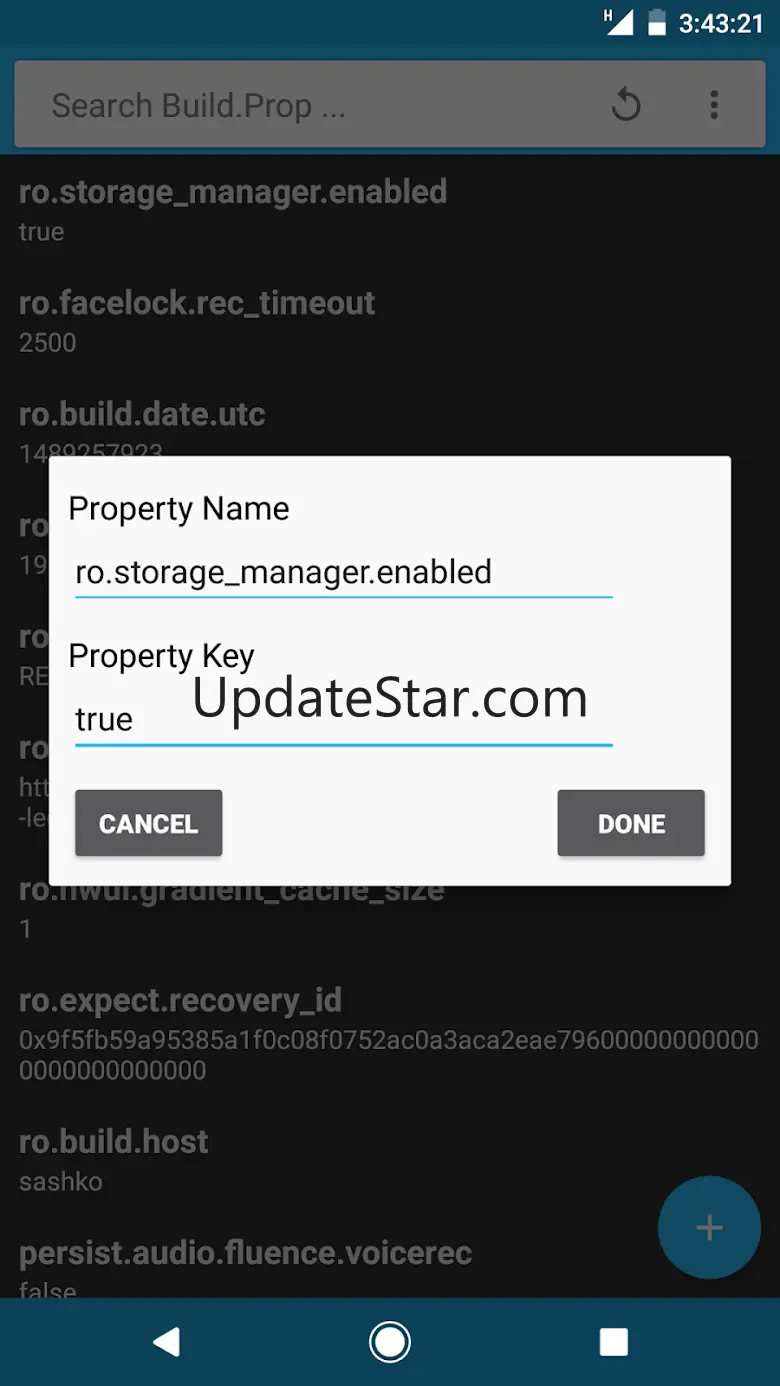780x1386 pixels.
Task: Select the ro.storage_manager.enabled list entry
Action: tap(390, 210)
